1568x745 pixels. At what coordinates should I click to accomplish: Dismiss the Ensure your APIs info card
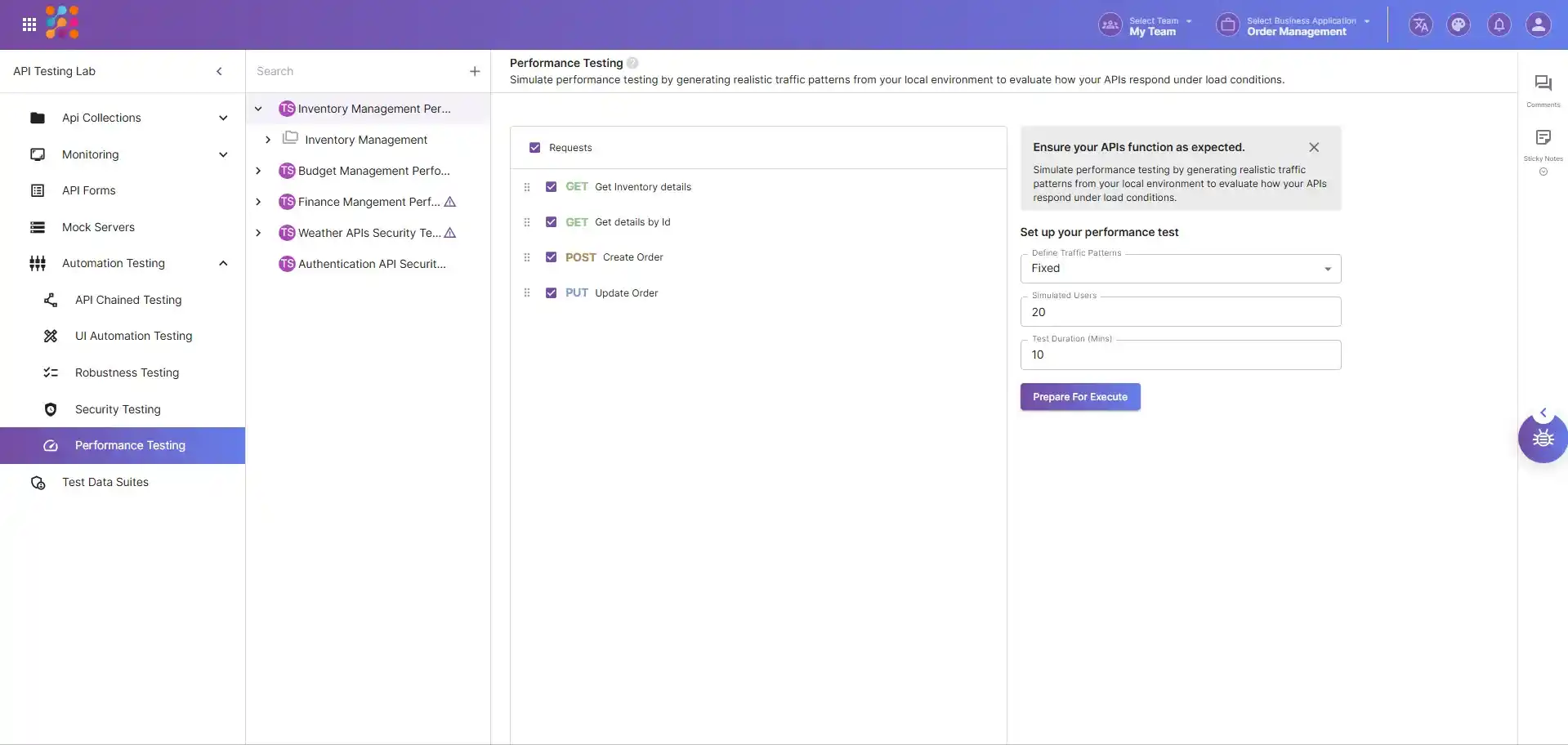[1314, 147]
